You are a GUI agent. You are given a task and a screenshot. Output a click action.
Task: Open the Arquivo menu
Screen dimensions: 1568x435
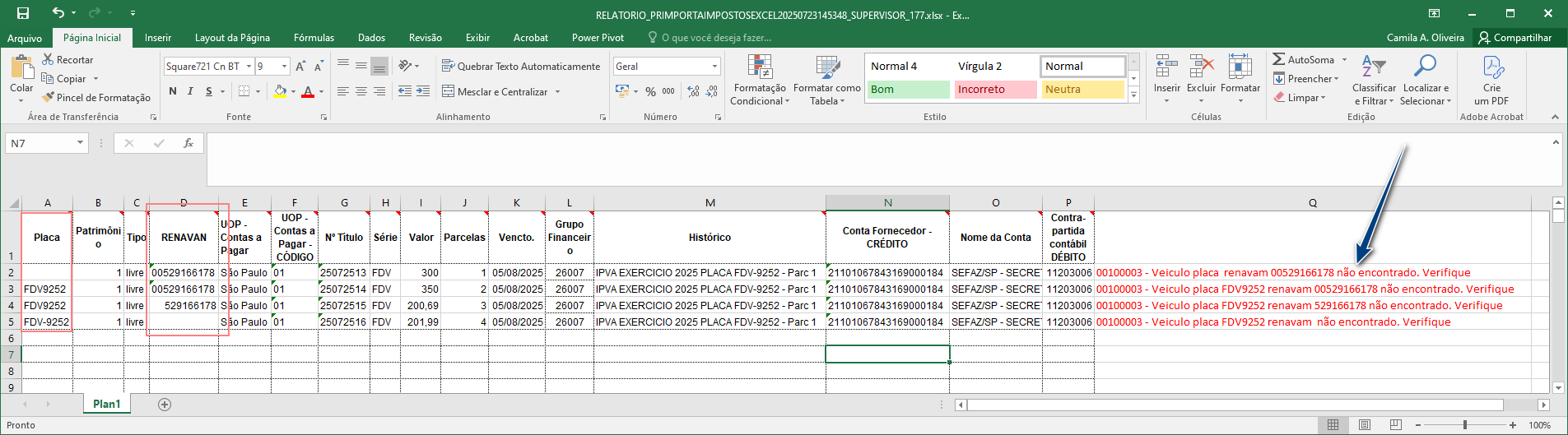click(x=25, y=38)
